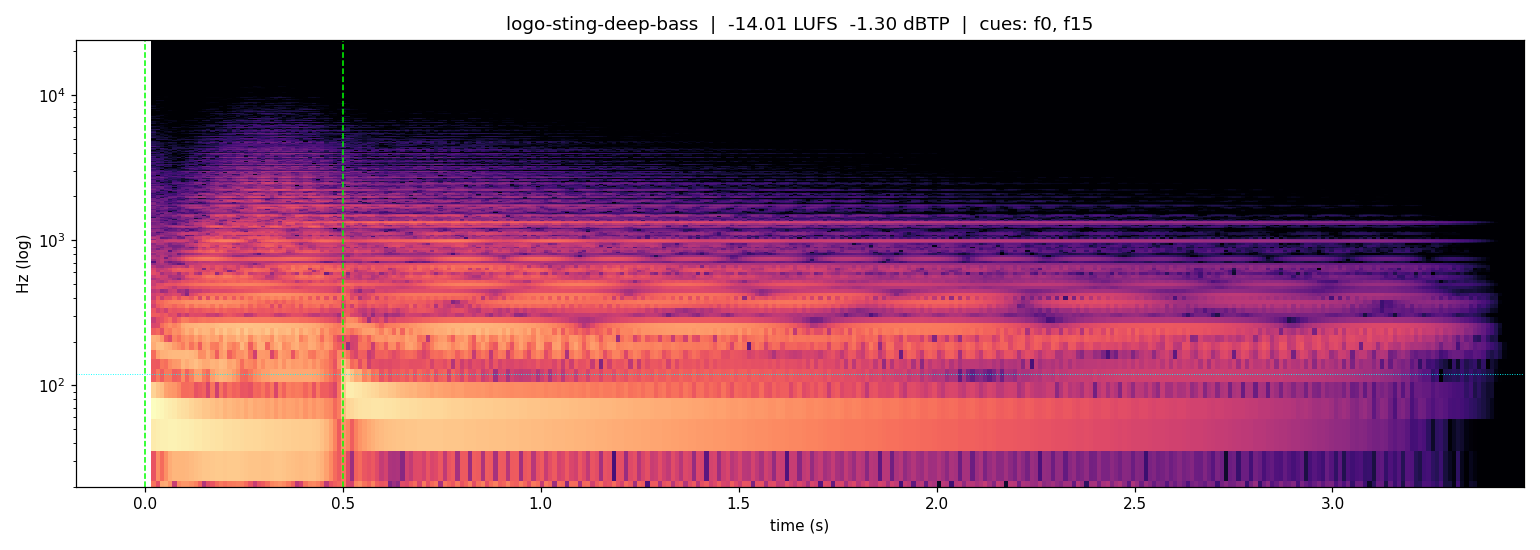Select the green dashed cue marker at 0.5 s
This screenshot has width=1540, height=550.
pyautogui.click(x=343, y=264)
